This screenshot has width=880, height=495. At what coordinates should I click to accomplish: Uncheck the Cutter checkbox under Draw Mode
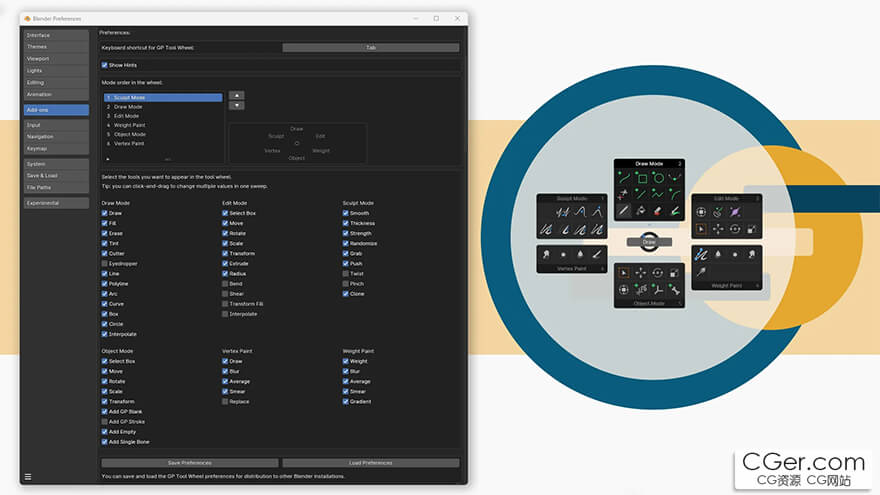(104, 253)
